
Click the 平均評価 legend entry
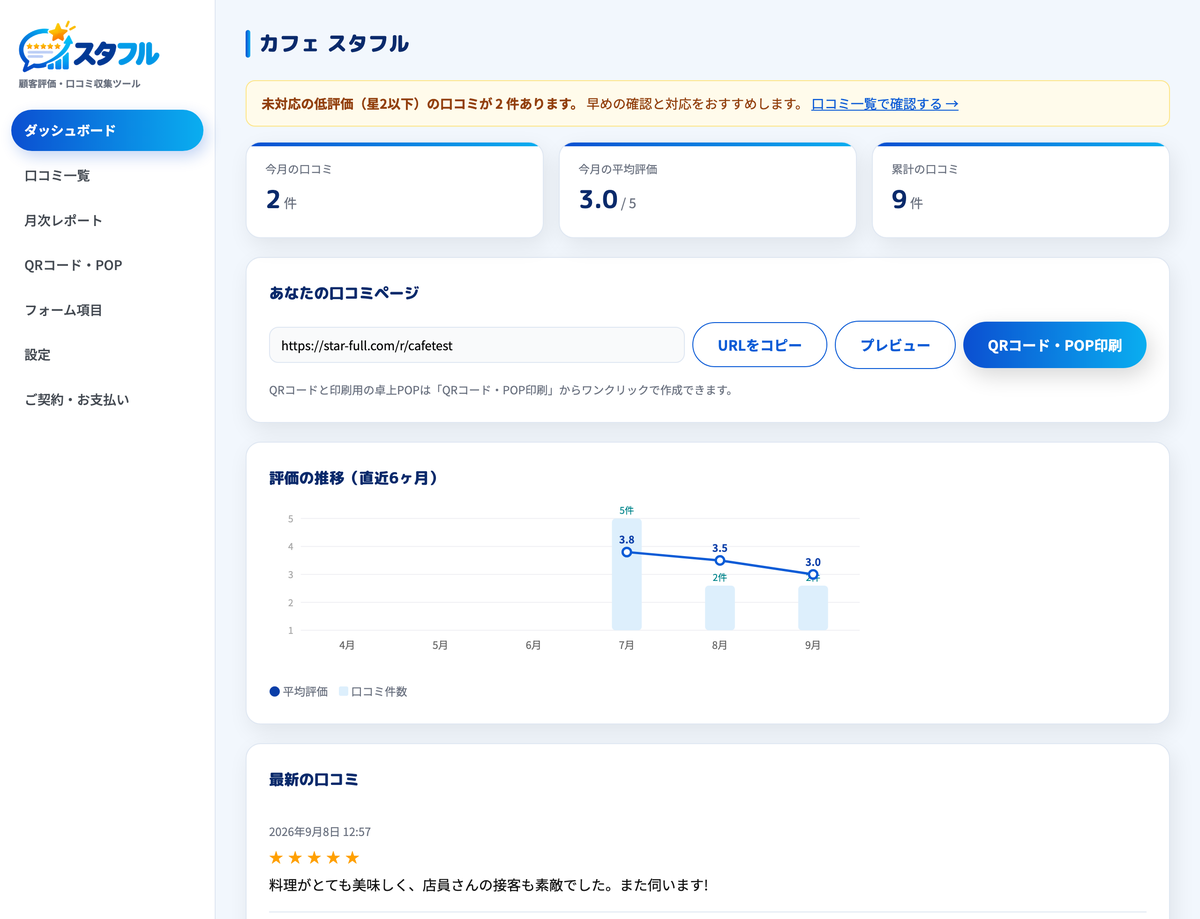tap(299, 691)
